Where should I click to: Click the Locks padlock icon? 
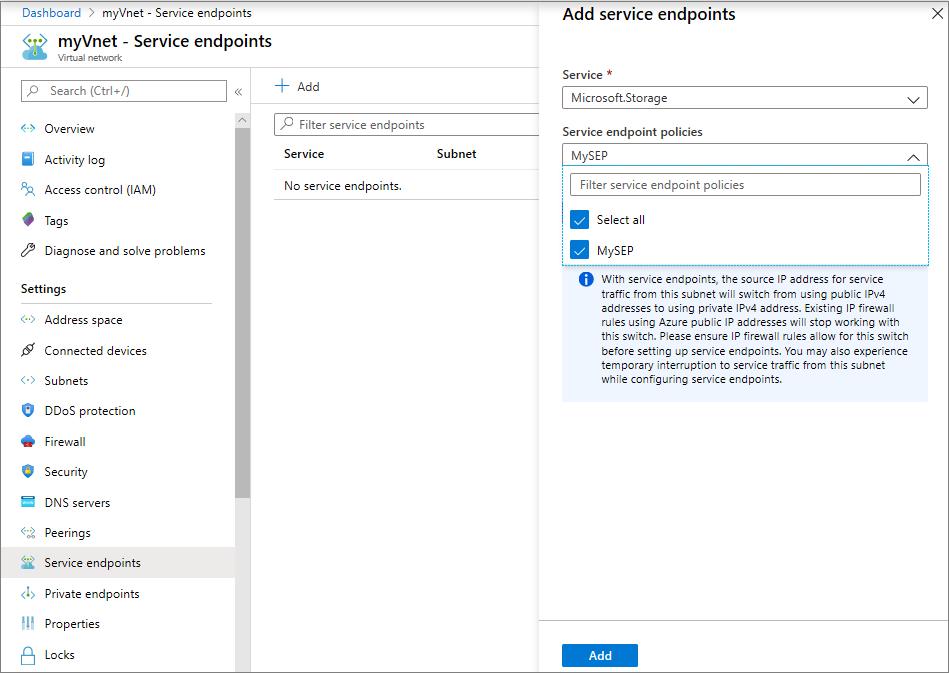[28, 655]
